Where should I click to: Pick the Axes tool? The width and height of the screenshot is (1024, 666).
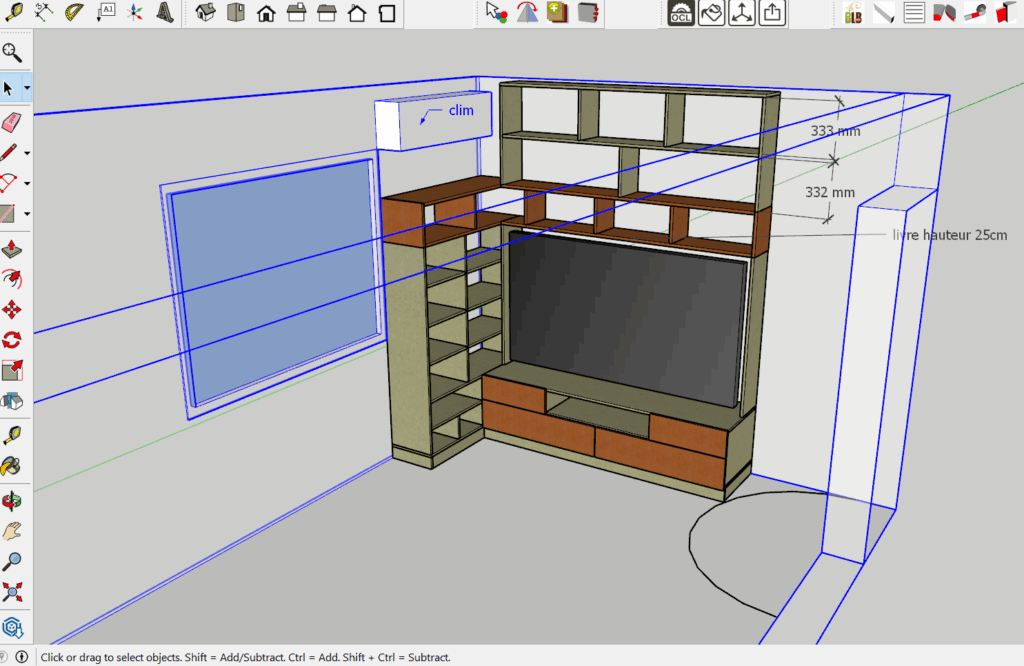click(136, 13)
